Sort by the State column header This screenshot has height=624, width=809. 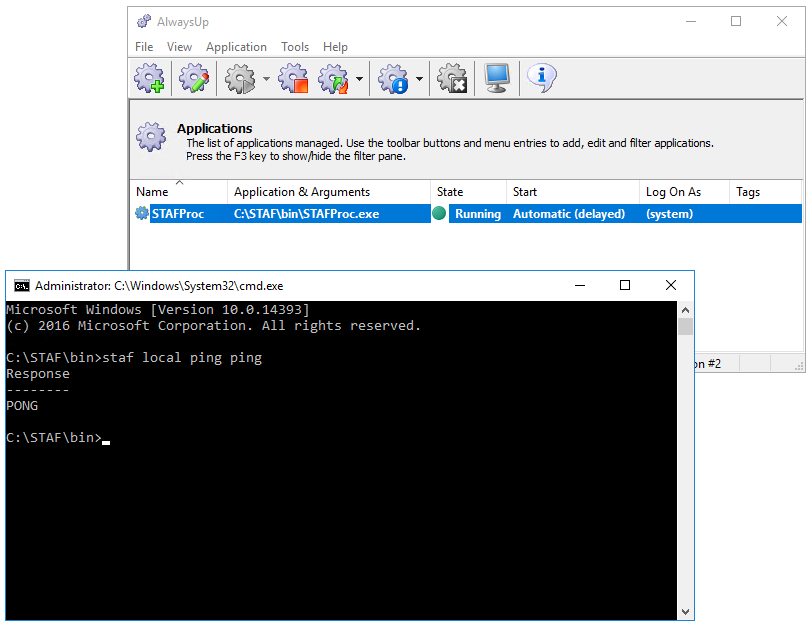[x=468, y=192]
